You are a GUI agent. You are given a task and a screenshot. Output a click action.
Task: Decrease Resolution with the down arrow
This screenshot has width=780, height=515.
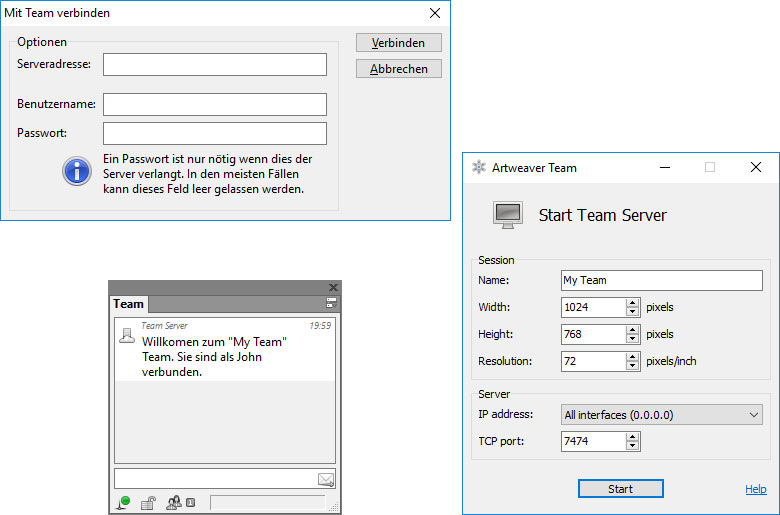pyautogui.click(x=632, y=366)
